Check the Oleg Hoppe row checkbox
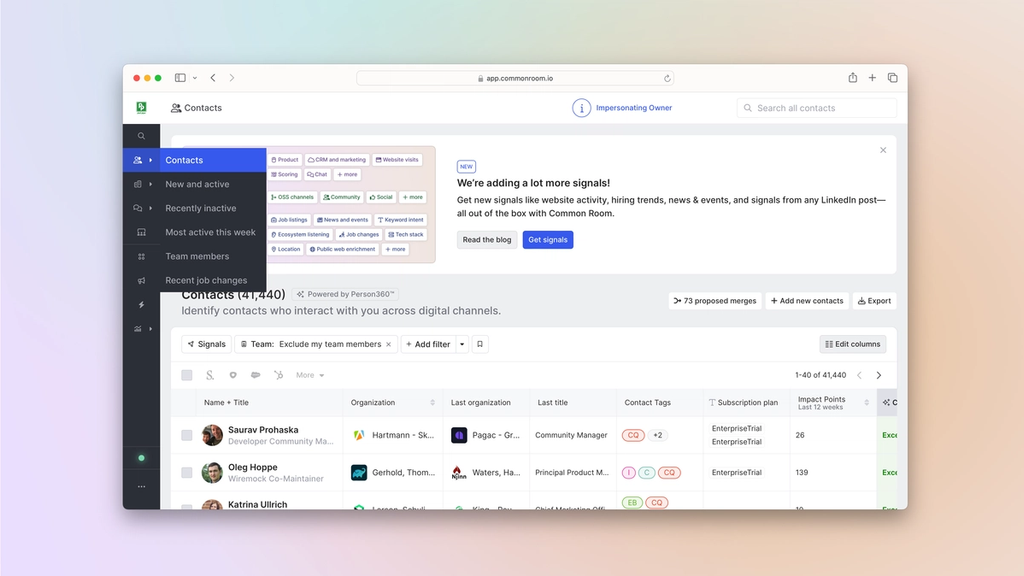The image size is (1024, 576). coord(187,472)
